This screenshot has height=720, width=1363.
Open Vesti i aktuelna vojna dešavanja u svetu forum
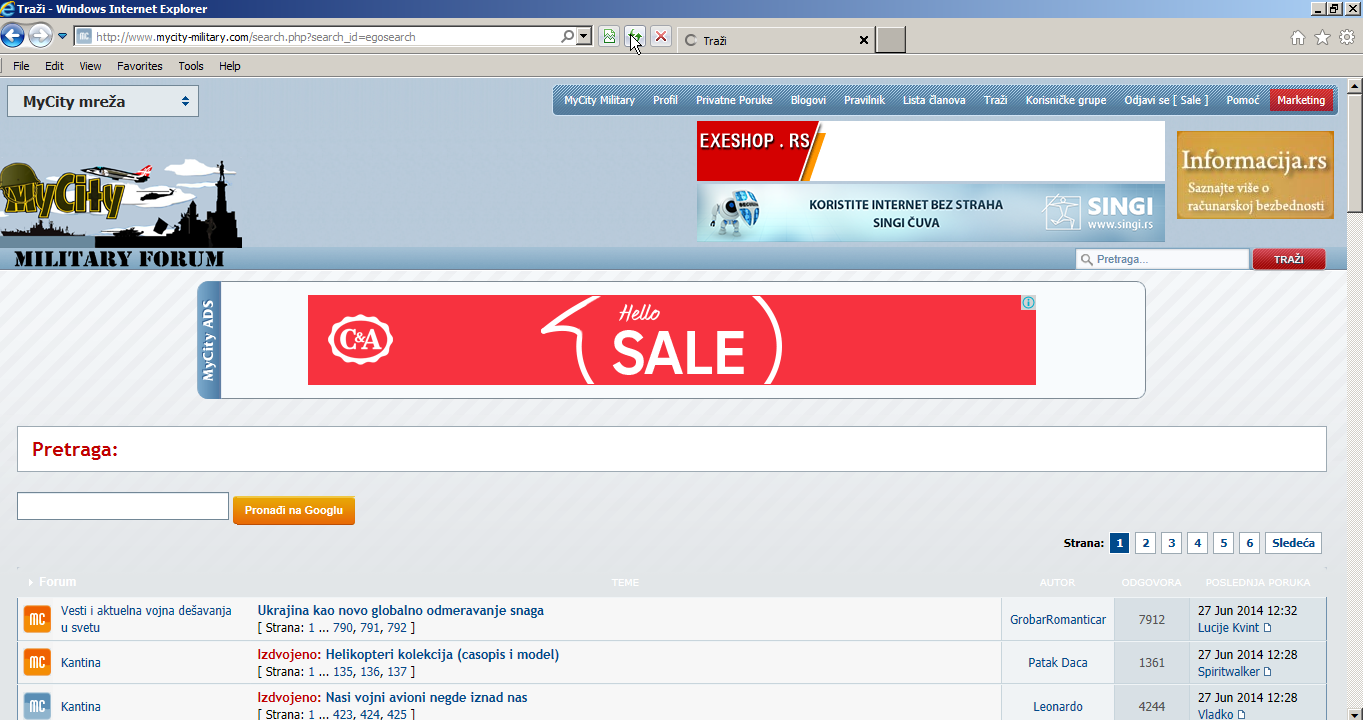146,619
